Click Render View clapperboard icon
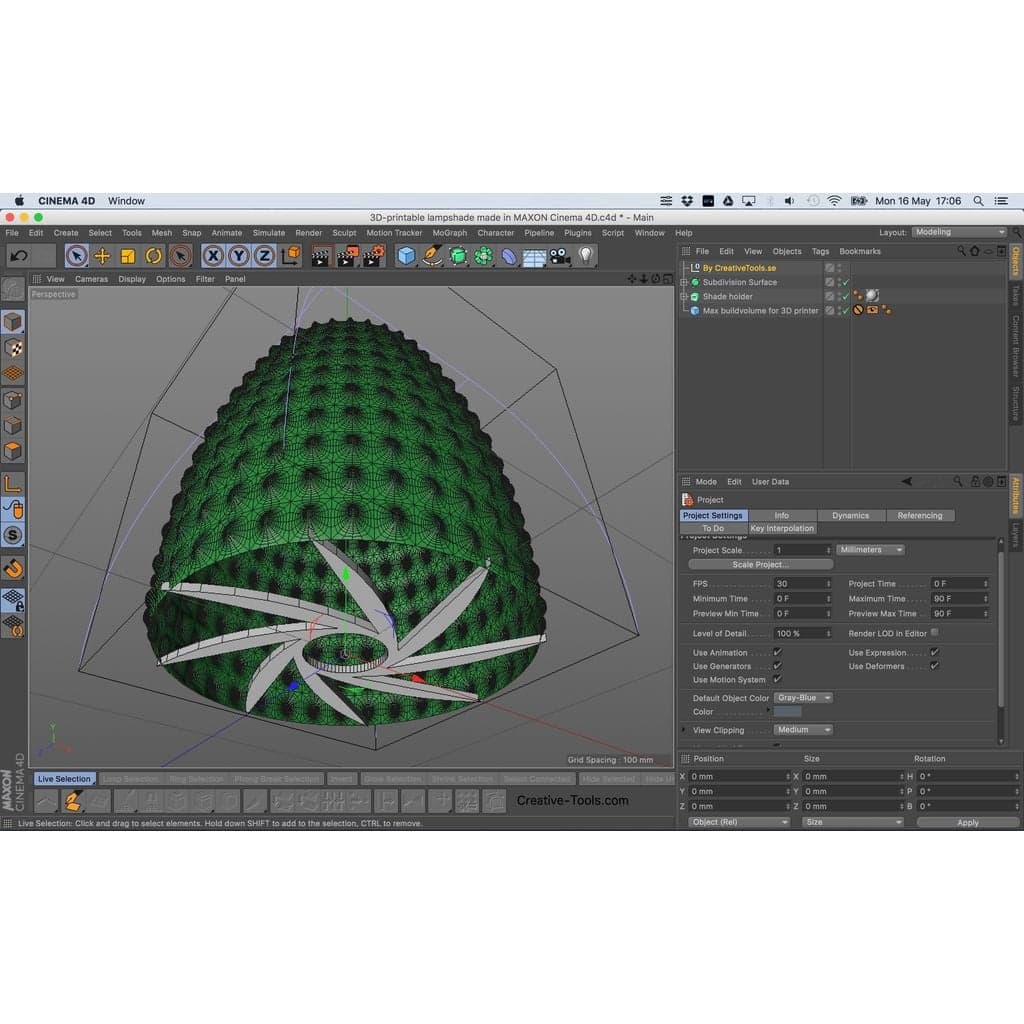 click(x=320, y=256)
